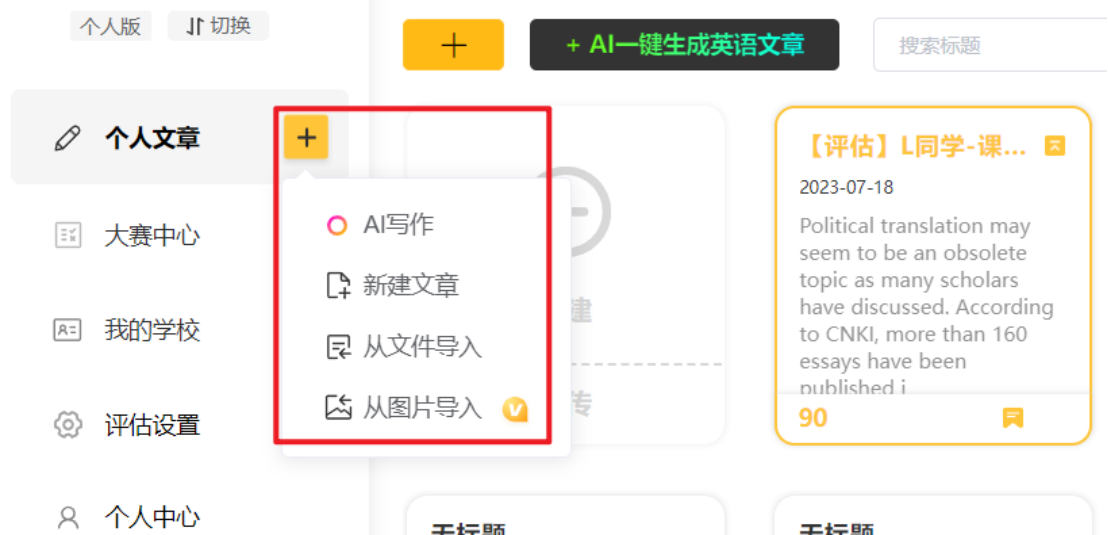Click the 从文件导入 import icon
The height and width of the screenshot is (535, 1108).
click(x=338, y=348)
